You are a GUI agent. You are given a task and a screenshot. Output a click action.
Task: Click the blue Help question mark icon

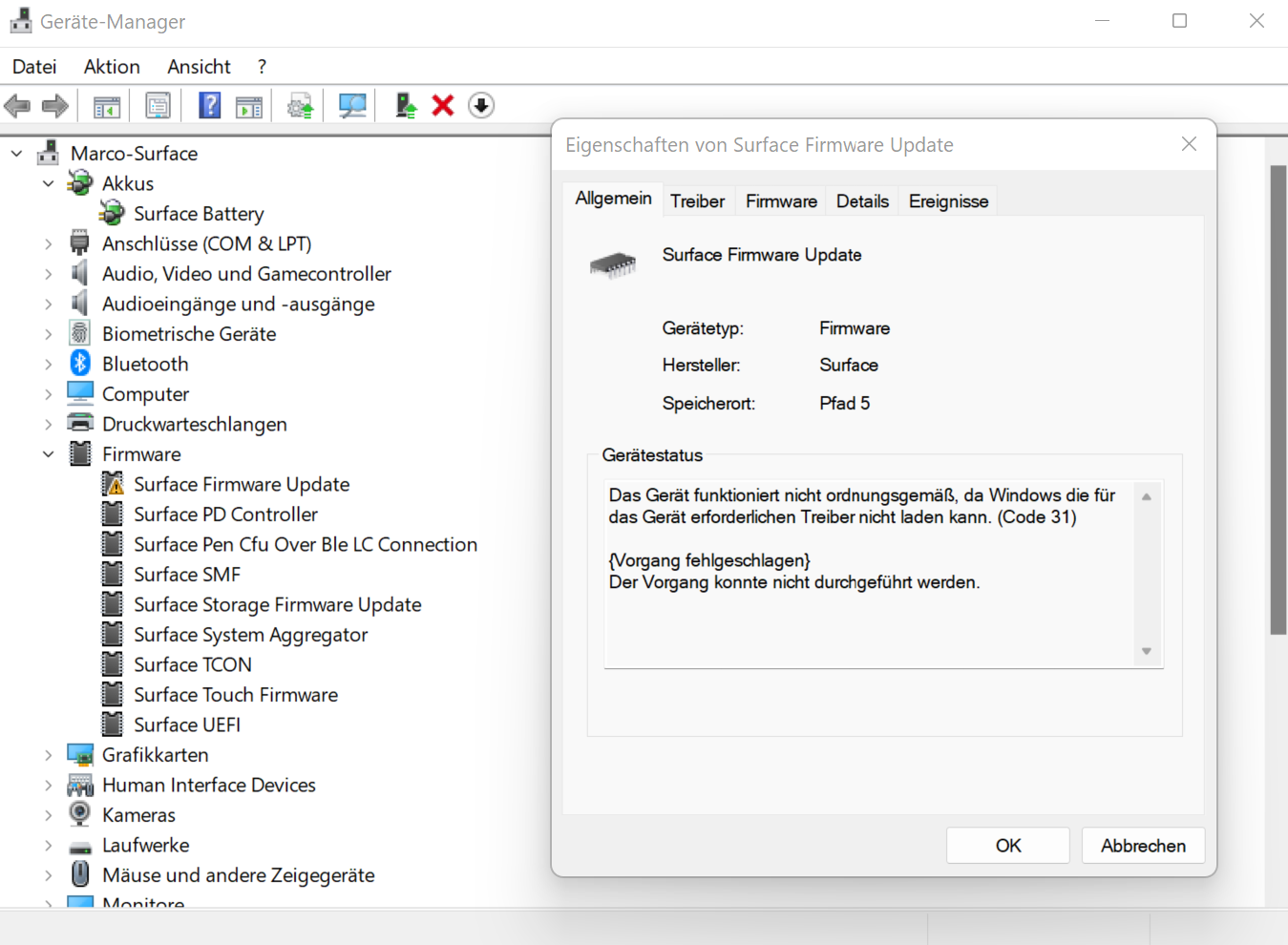click(x=210, y=105)
